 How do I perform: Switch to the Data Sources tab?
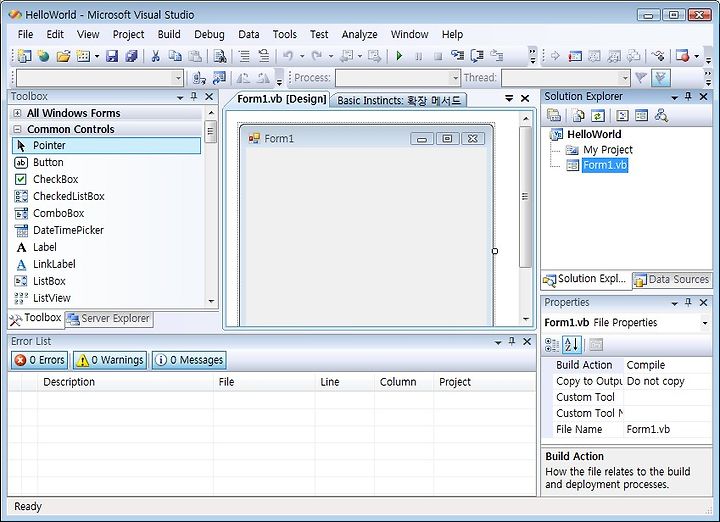[672, 279]
